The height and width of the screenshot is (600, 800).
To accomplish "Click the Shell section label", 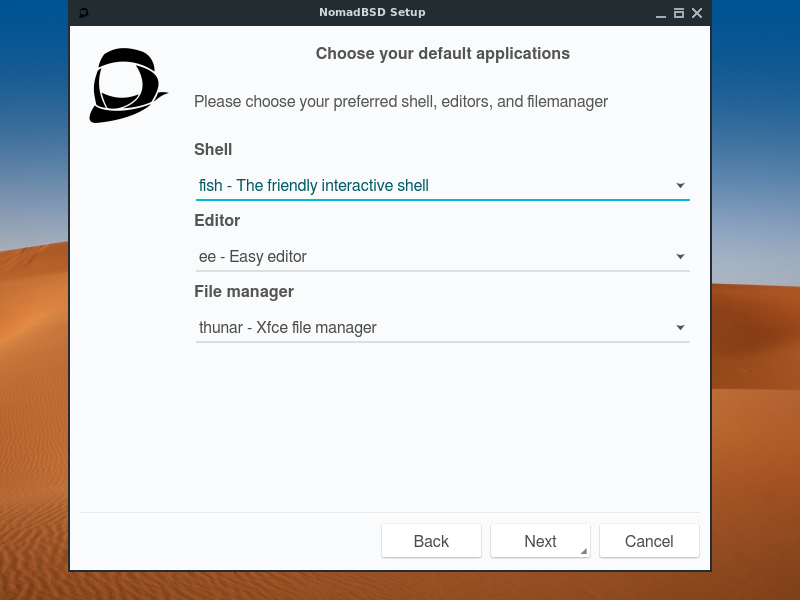I will coord(213,149).
